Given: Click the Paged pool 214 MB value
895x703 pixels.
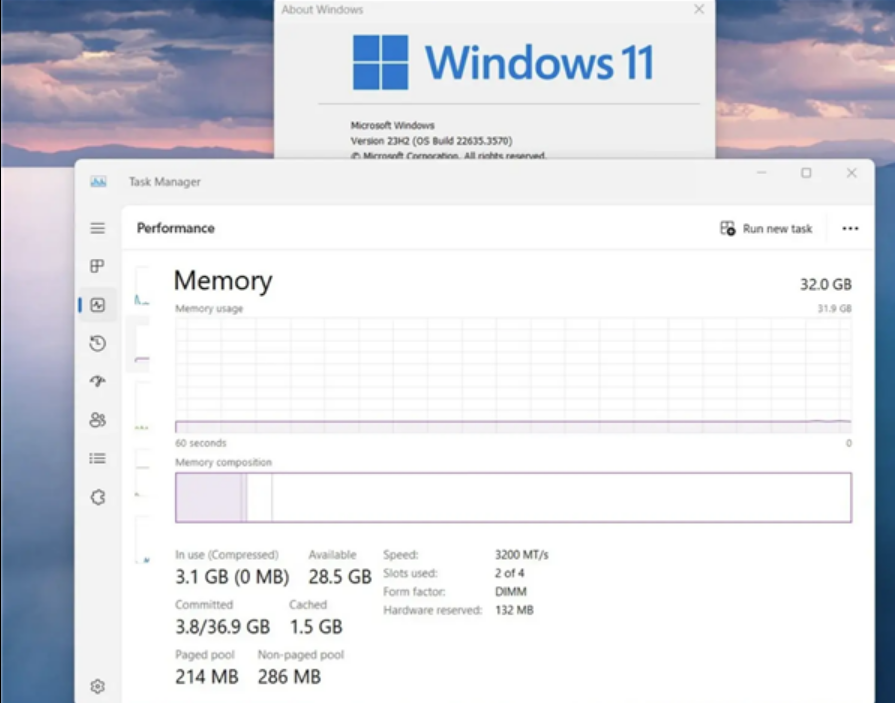Looking at the screenshot, I should (x=206, y=677).
